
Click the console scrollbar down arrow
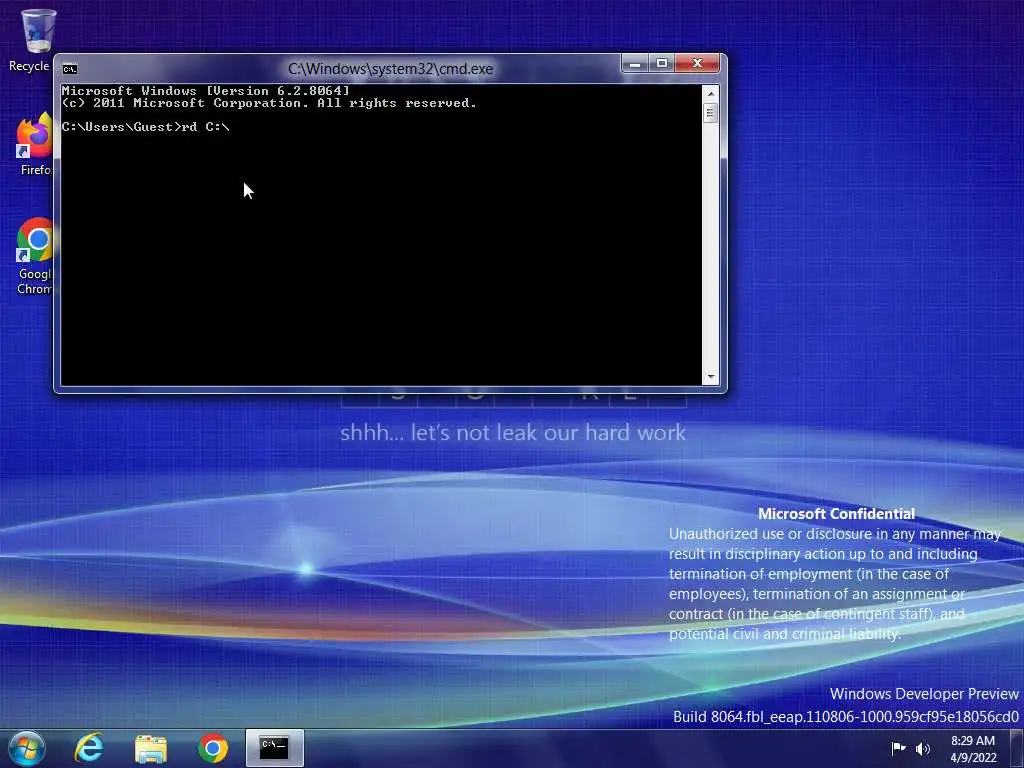[711, 377]
